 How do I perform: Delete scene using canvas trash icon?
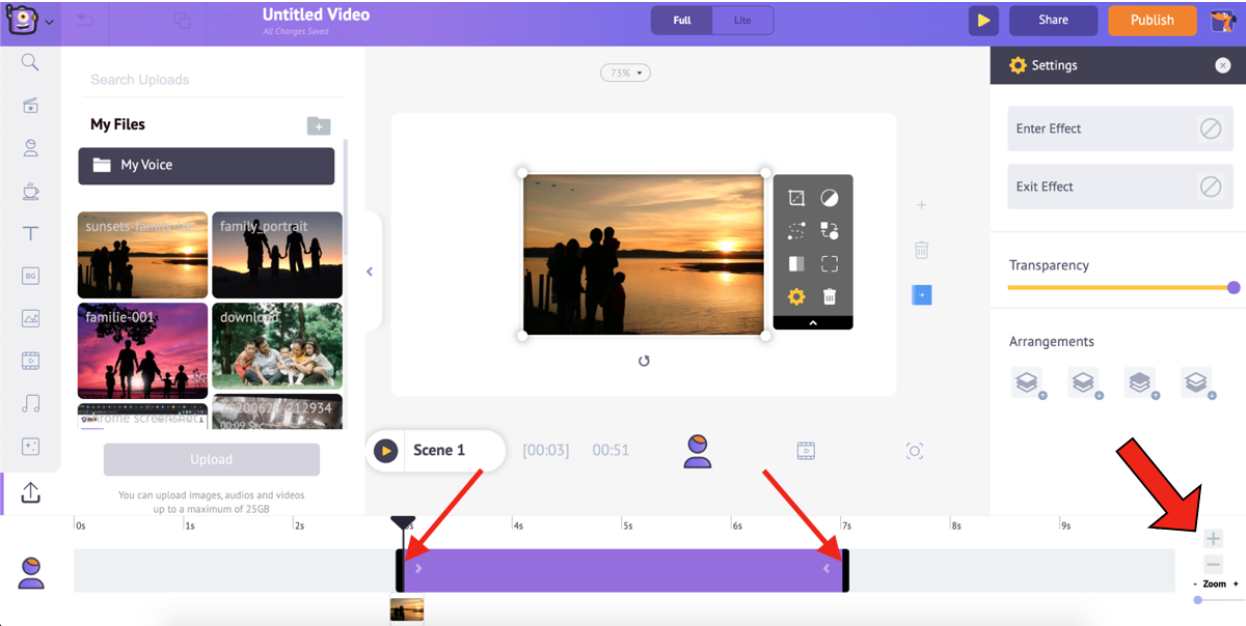pos(921,250)
